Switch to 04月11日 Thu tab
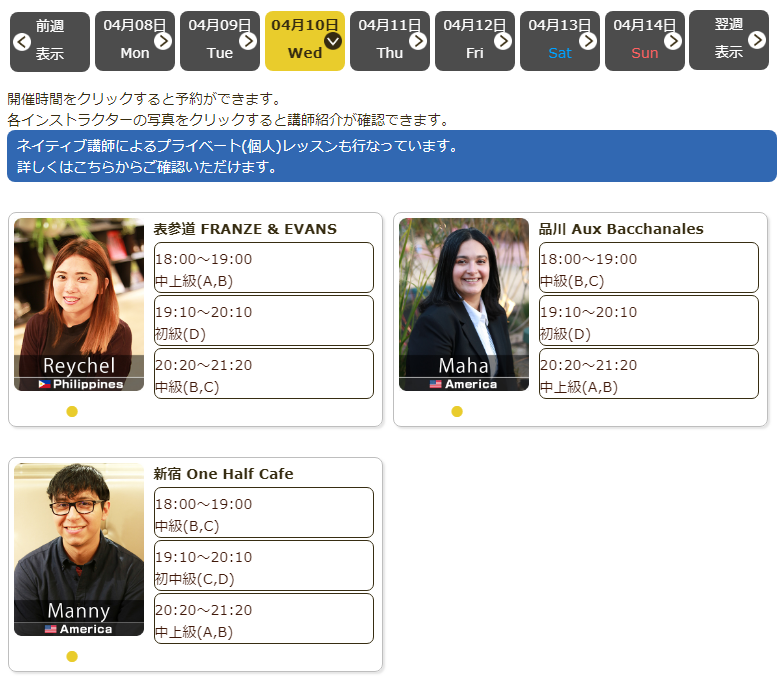The width and height of the screenshot is (783, 685). click(x=389, y=41)
